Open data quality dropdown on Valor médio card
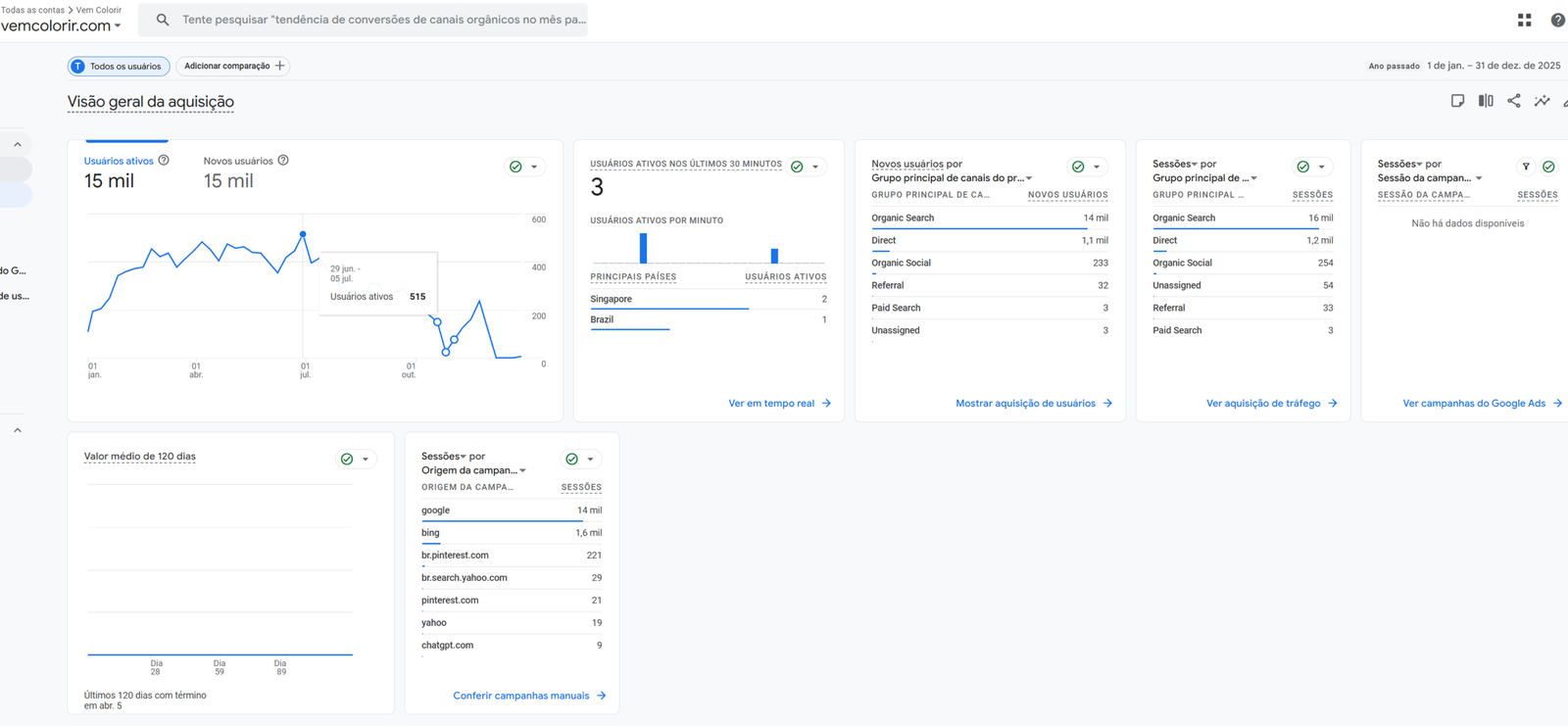 click(x=366, y=460)
